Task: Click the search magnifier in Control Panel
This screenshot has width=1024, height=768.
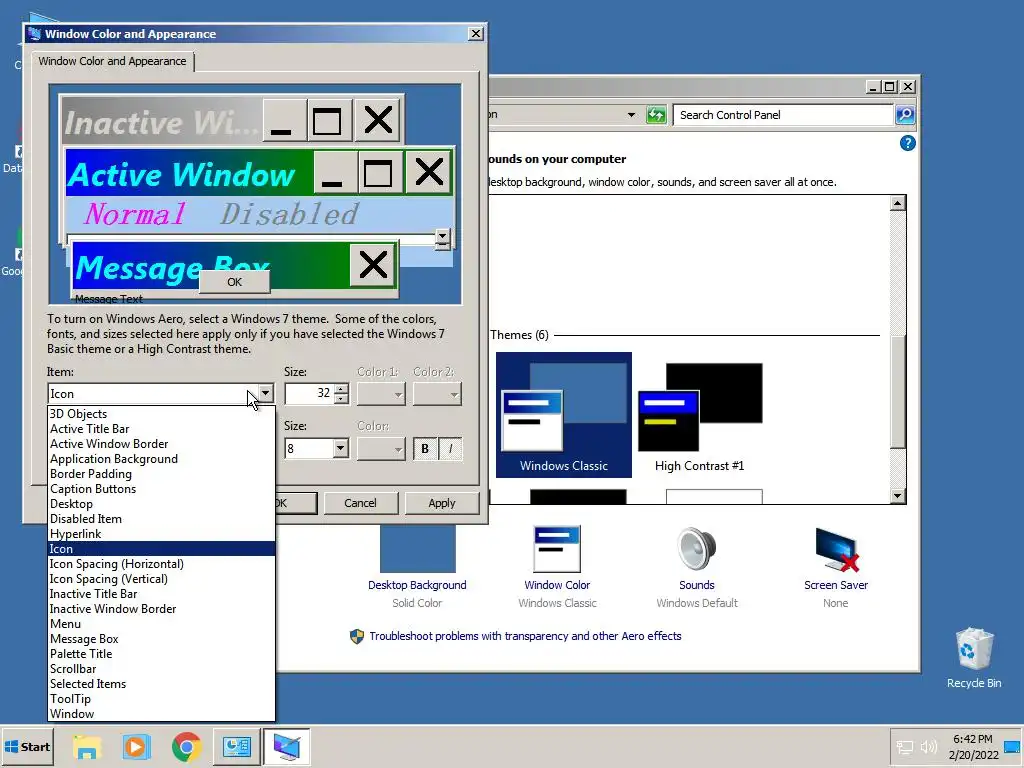Action: [x=904, y=115]
